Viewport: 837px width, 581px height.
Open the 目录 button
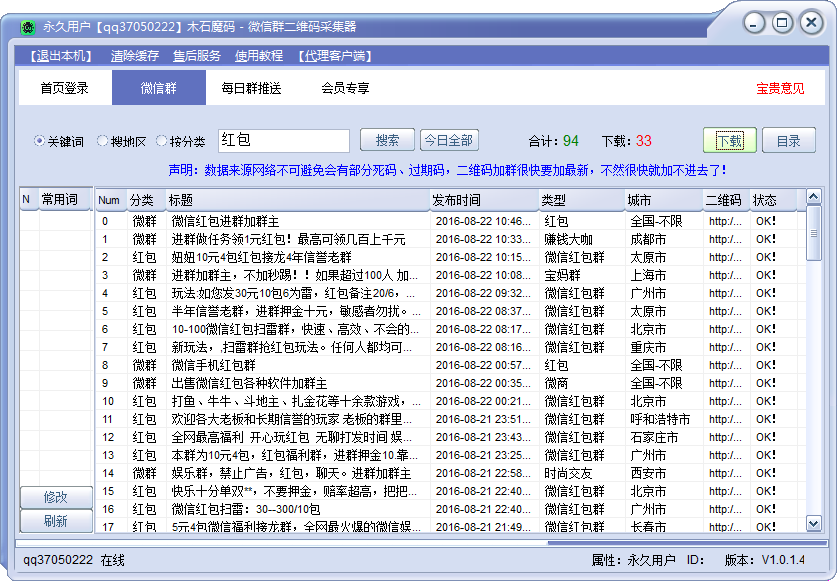(789, 141)
